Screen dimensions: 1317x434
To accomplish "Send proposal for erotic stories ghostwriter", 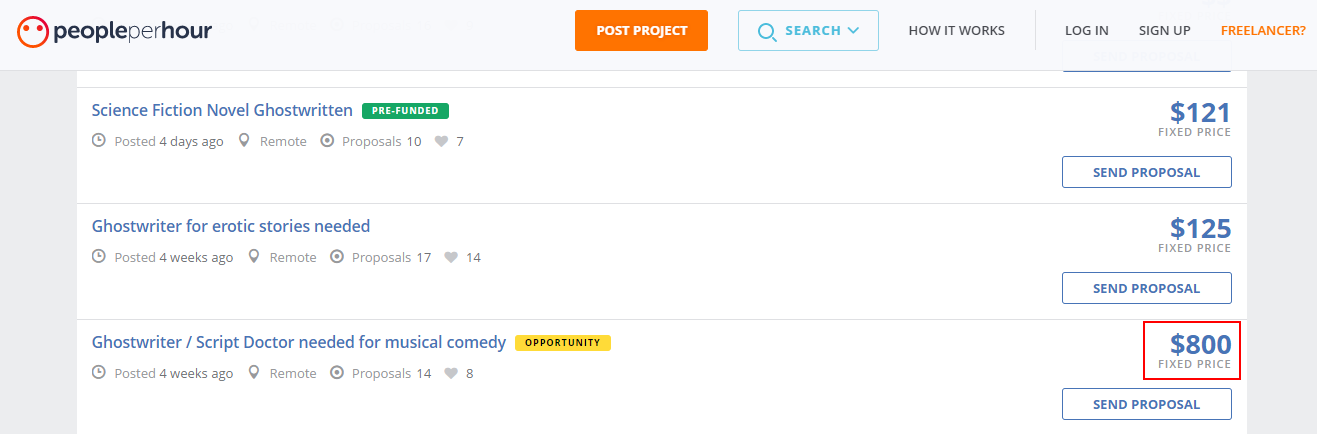I will [x=1146, y=288].
